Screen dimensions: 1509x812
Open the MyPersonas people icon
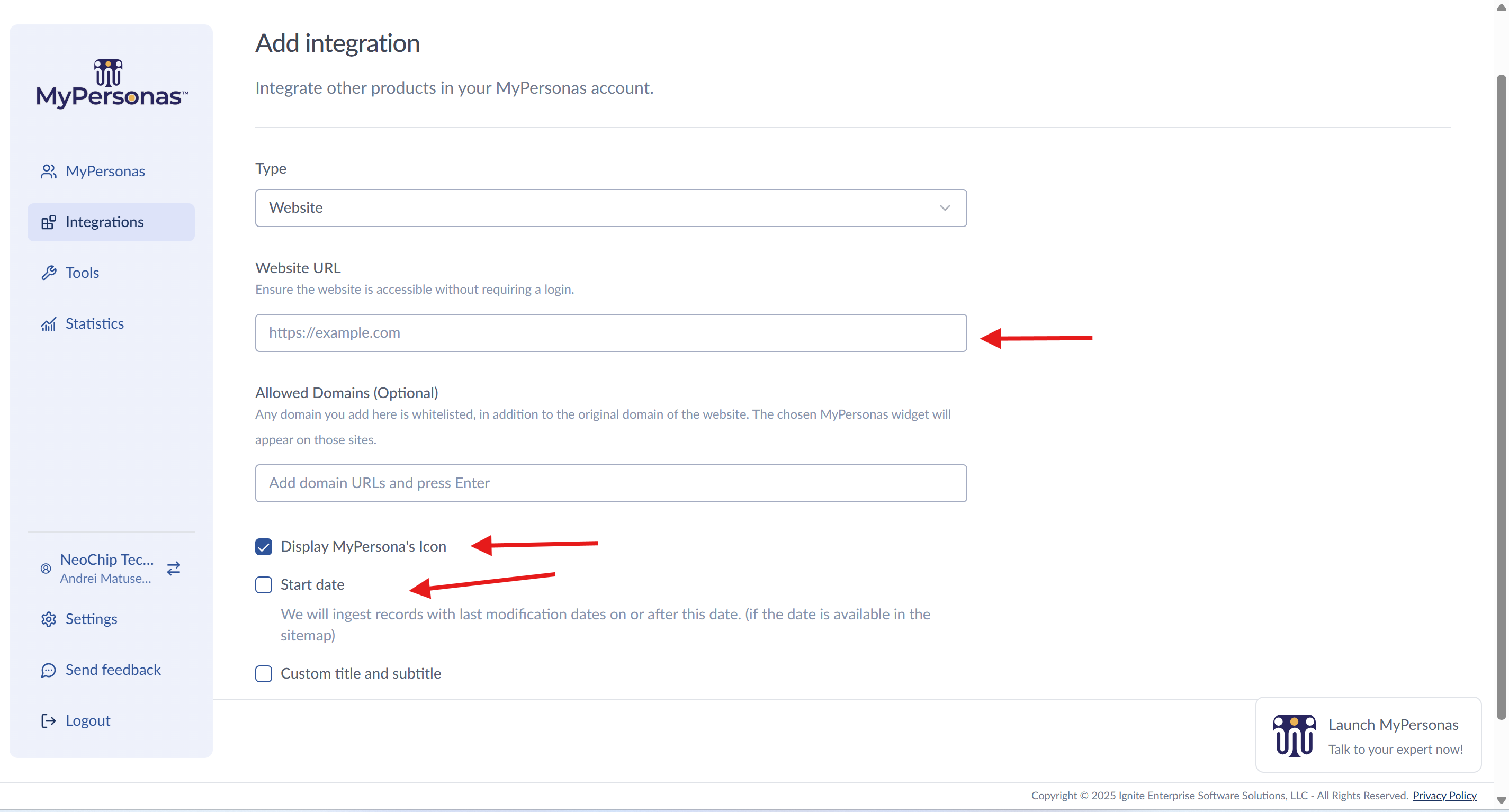click(x=49, y=171)
